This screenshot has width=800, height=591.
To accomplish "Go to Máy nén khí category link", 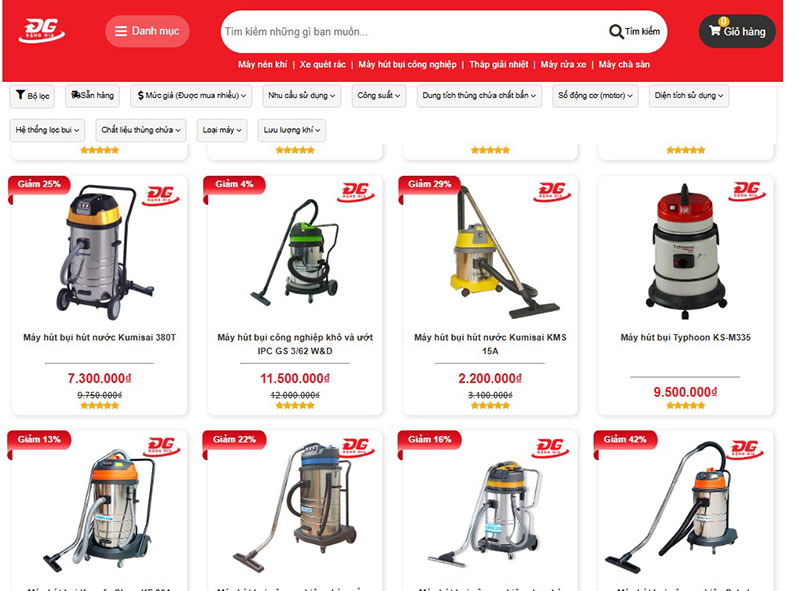I will (262, 64).
